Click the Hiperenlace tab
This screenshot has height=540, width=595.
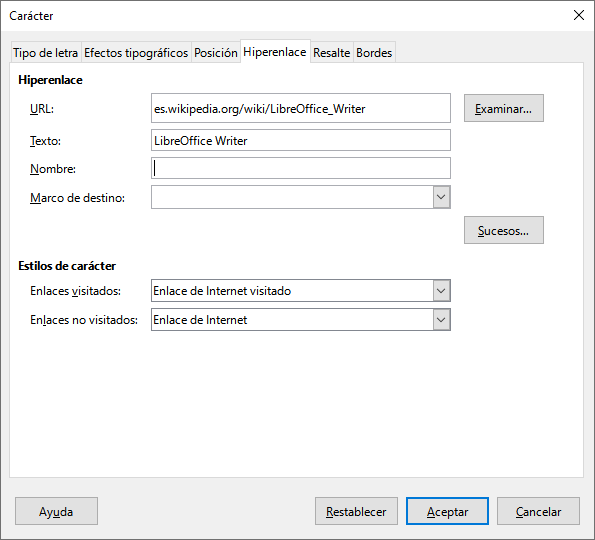click(275, 51)
